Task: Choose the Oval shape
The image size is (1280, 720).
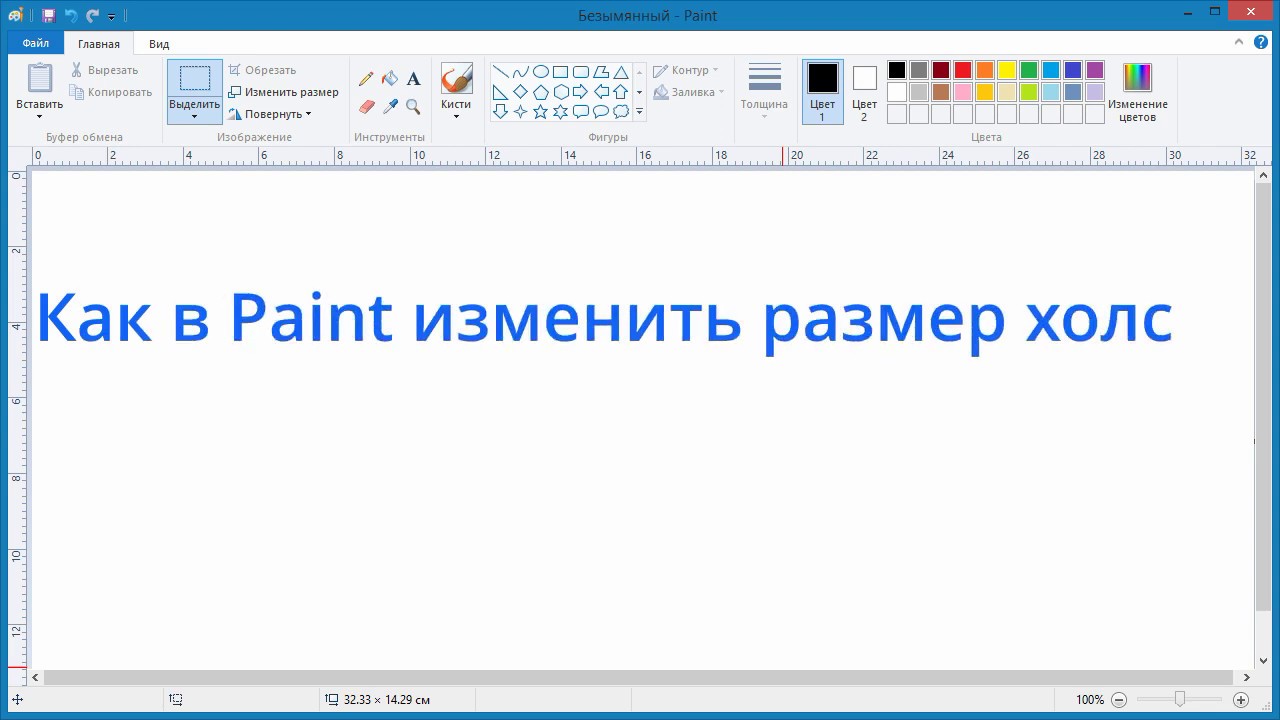Action: pyautogui.click(x=541, y=72)
